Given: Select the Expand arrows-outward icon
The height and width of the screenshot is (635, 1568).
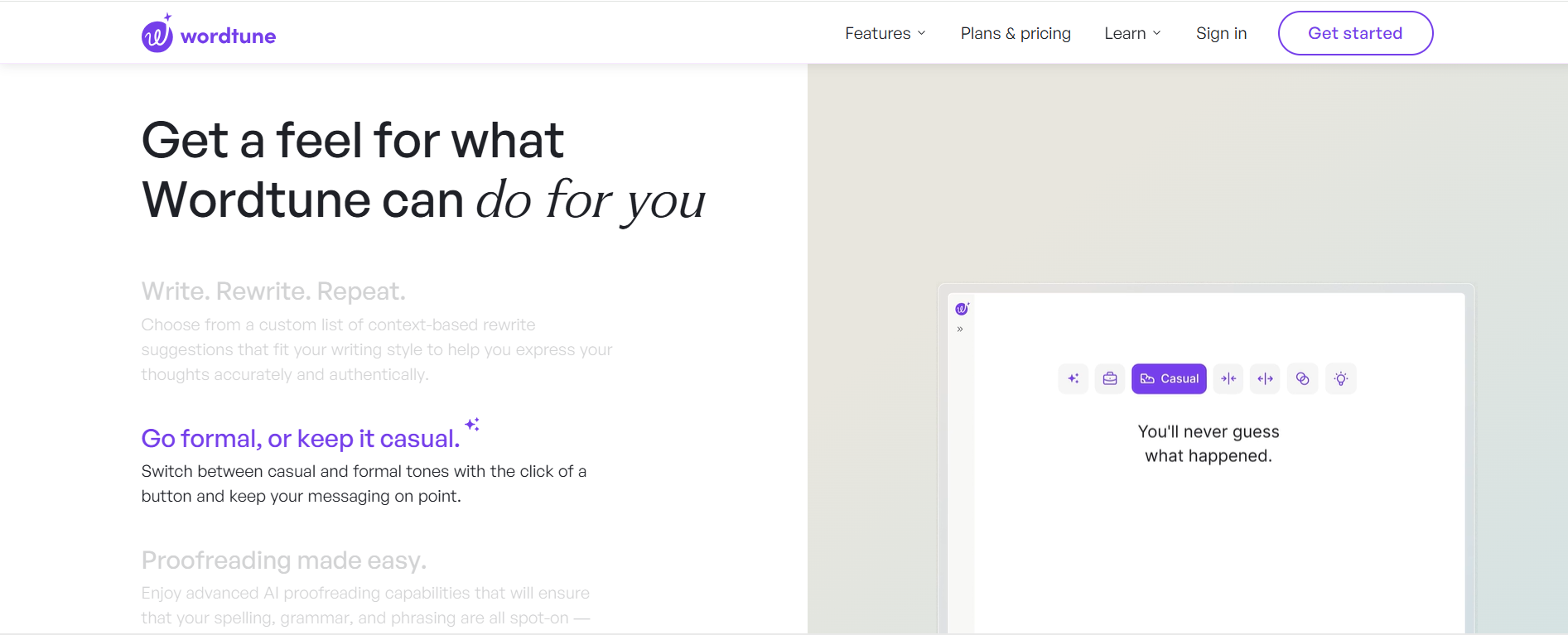Looking at the screenshot, I should 1265,378.
